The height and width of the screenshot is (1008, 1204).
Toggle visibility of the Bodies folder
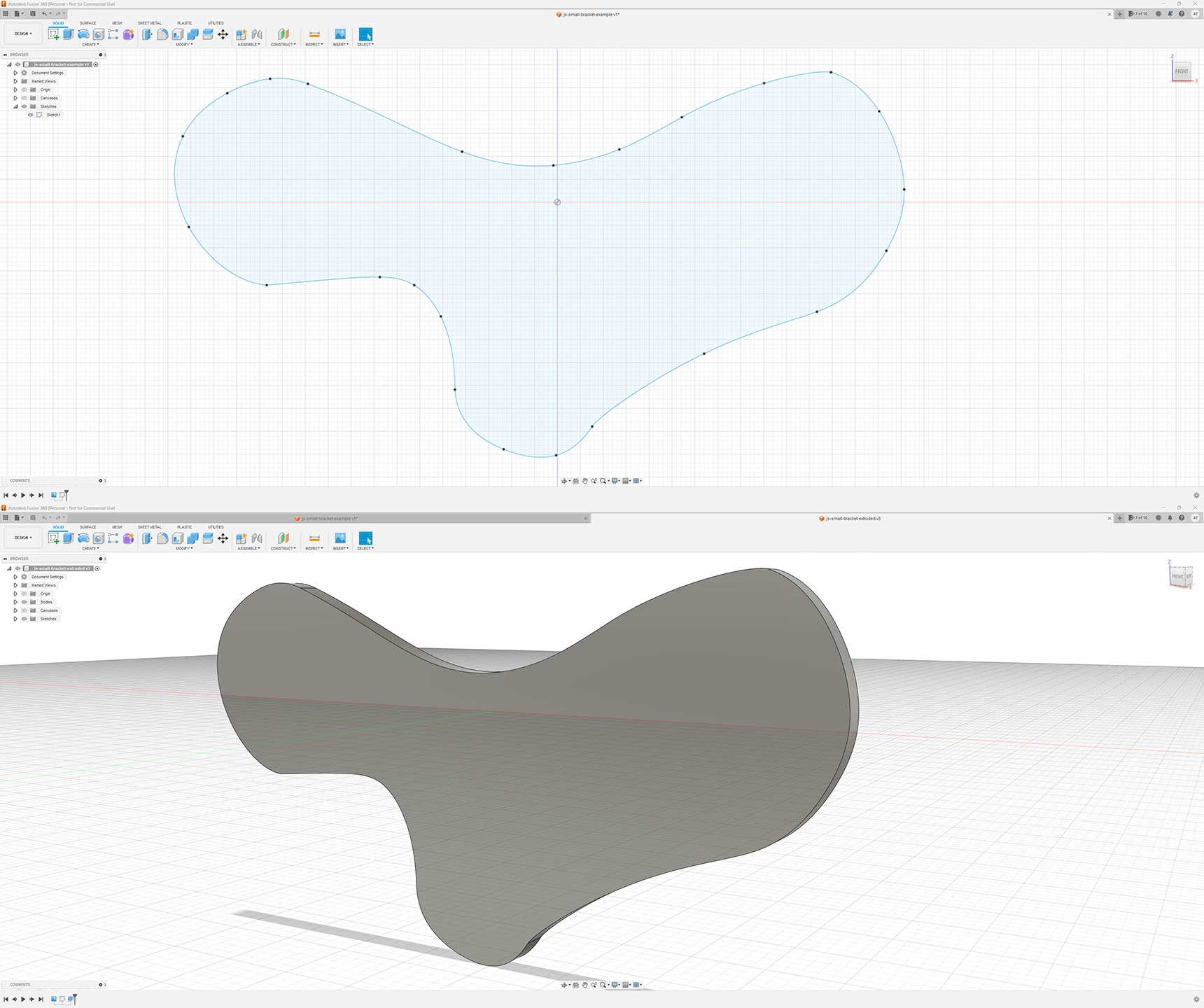coord(24,602)
